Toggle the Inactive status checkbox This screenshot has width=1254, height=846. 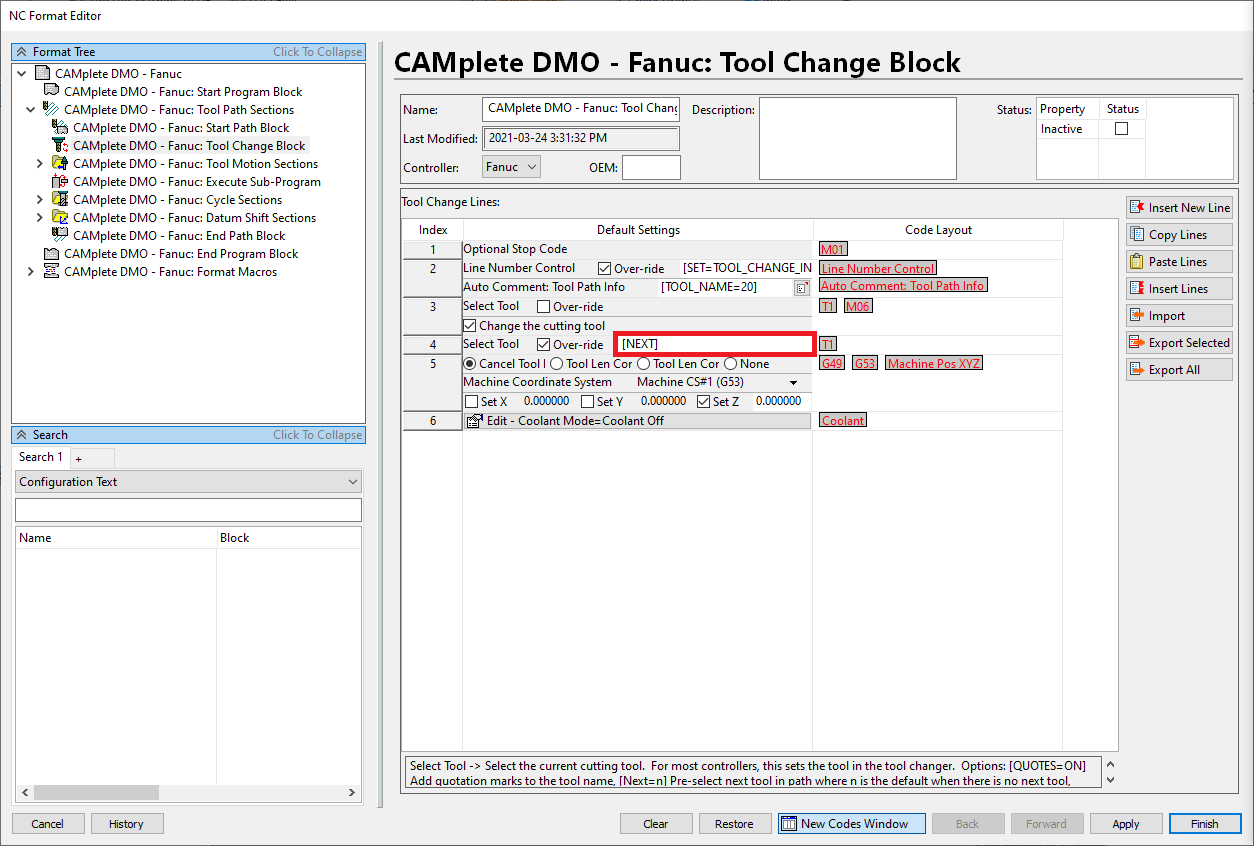pyautogui.click(x=1121, y=129)
